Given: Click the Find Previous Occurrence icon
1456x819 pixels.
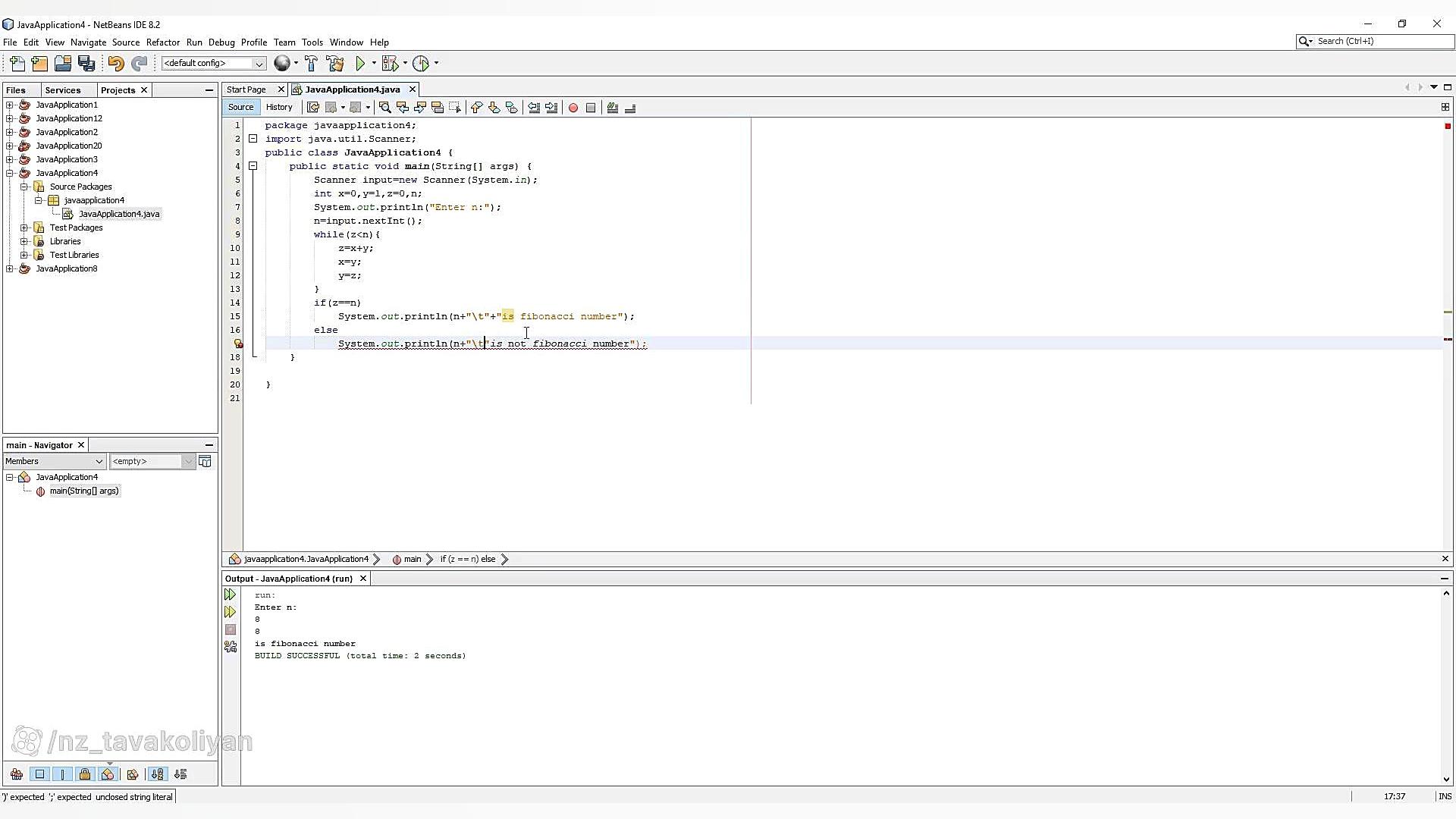Looking at the screenshot, I should (403, 108).
